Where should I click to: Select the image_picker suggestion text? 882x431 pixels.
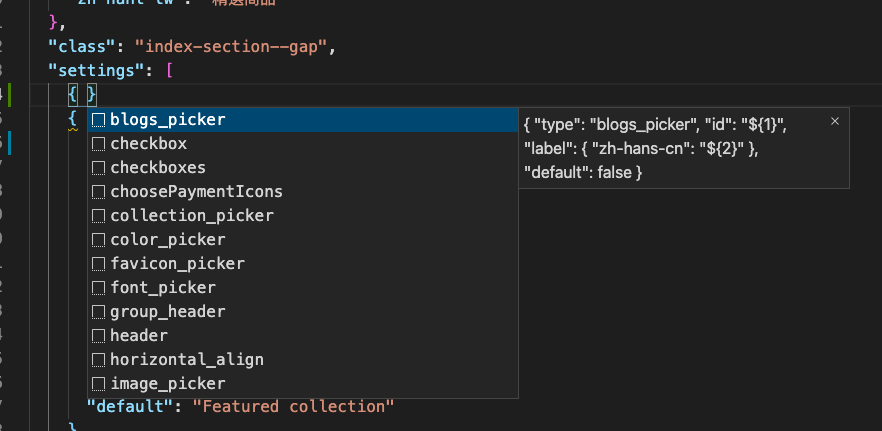point(168,384)
